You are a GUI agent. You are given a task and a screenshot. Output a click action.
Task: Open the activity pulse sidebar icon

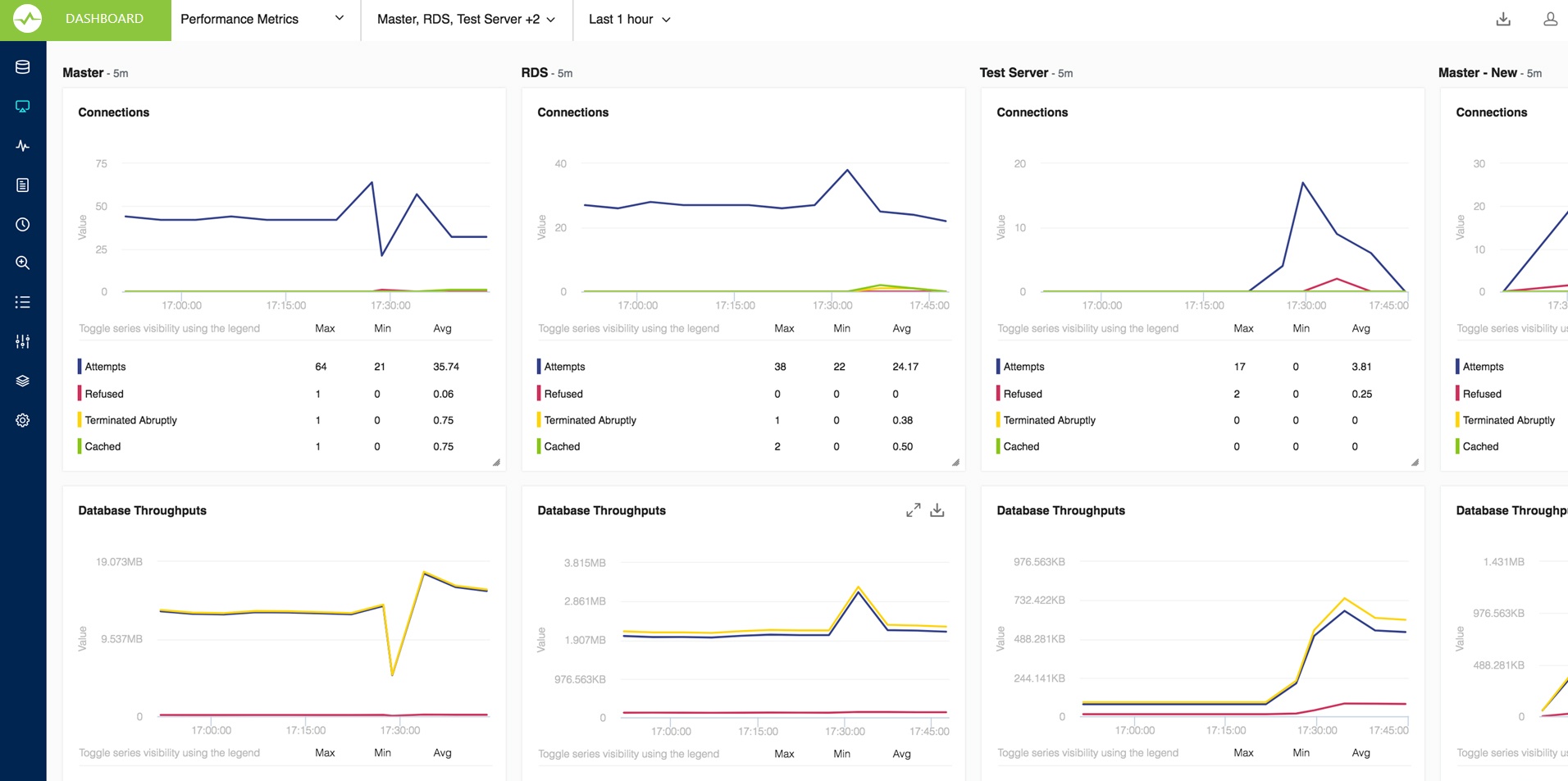tap(23, 146)
